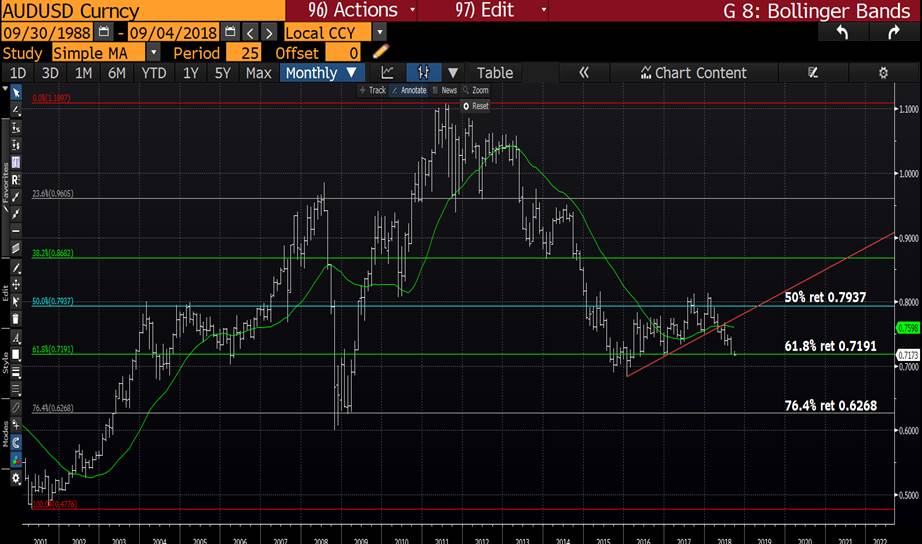This screenshot has width=922, height=544.
Task: Select the 6M range tab
Action: click(116, 73)
